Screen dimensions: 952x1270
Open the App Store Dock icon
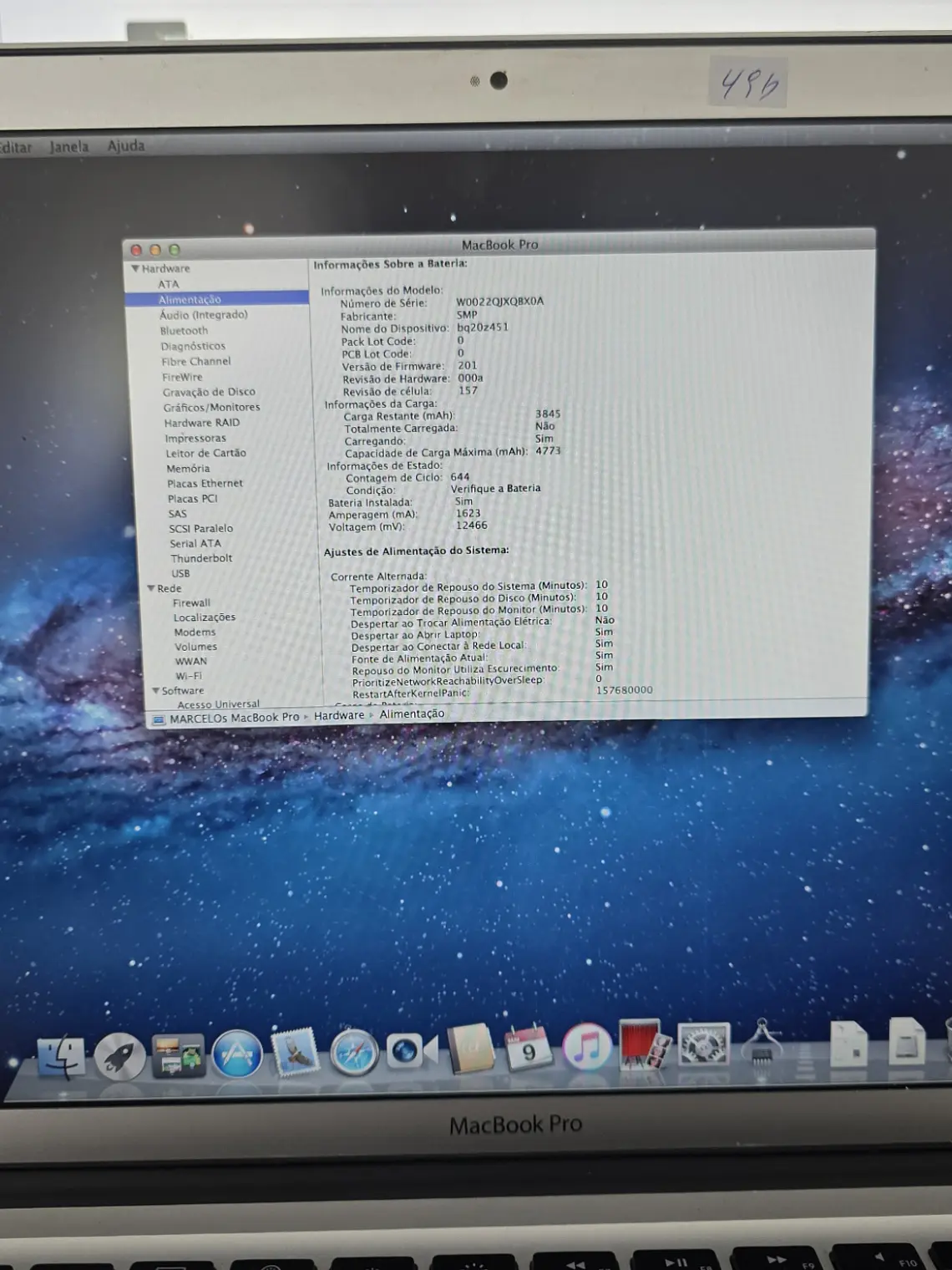pos(237,1054)
